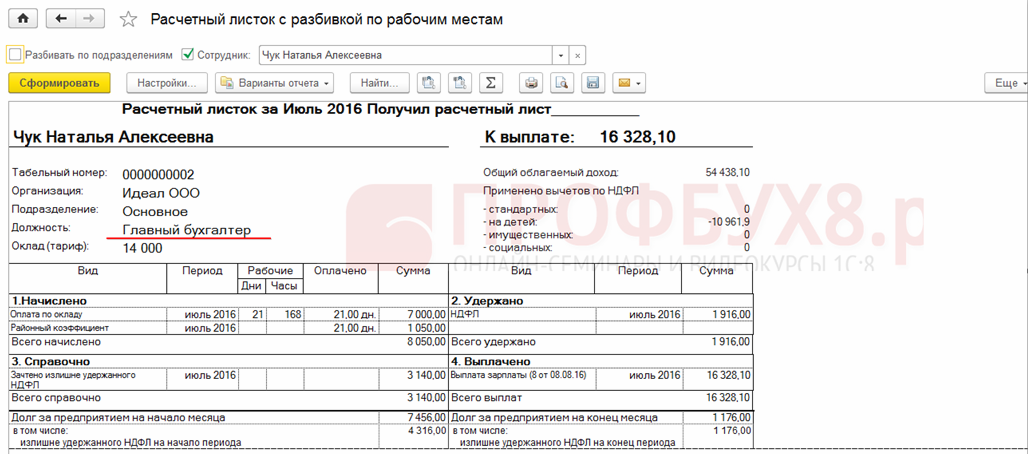Open the 'Варианты отчета' dropdown

coord(274,82)
